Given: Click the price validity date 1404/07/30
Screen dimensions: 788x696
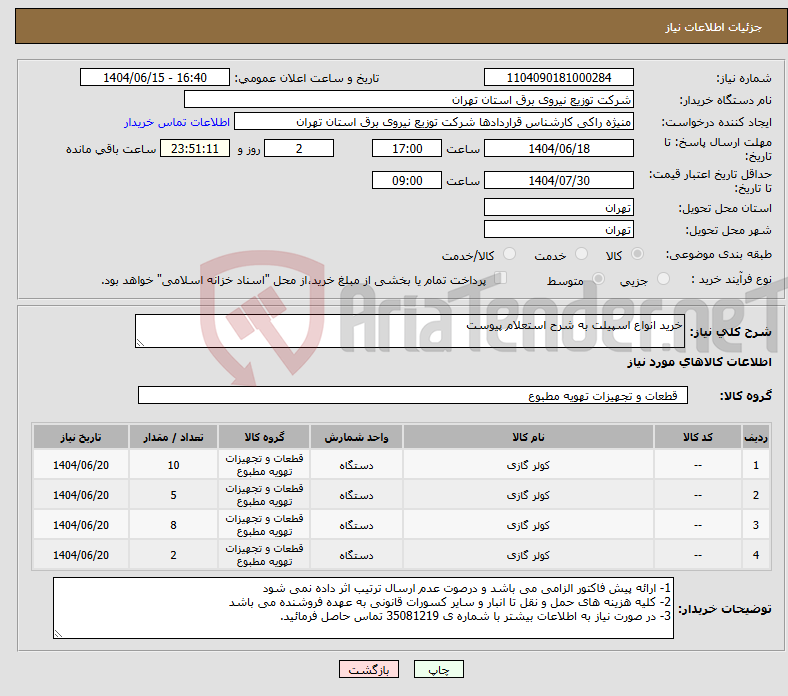Looking at the screenshot, I should tap(559, 180).
